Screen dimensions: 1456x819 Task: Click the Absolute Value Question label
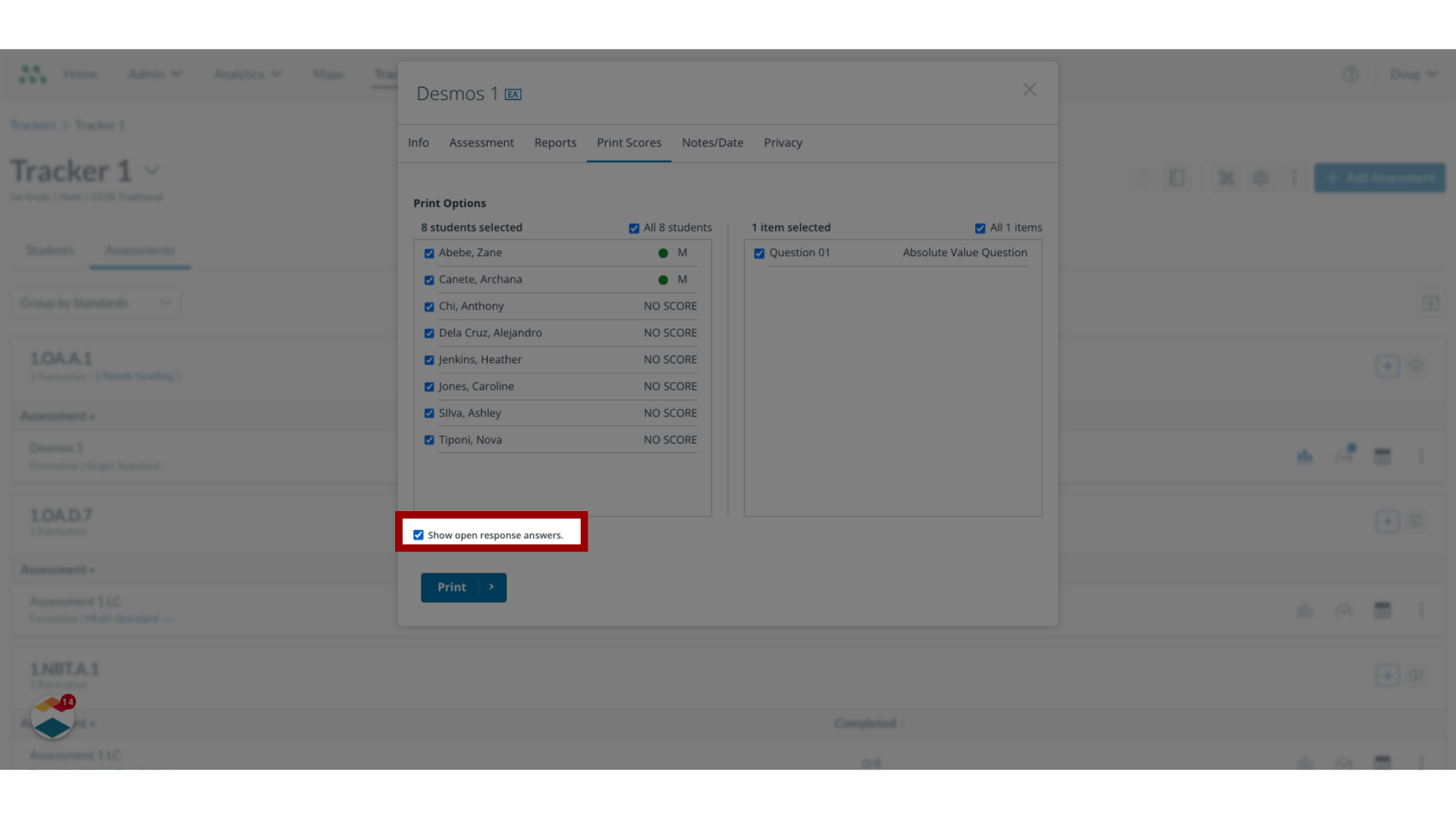(x=965, y=253)
